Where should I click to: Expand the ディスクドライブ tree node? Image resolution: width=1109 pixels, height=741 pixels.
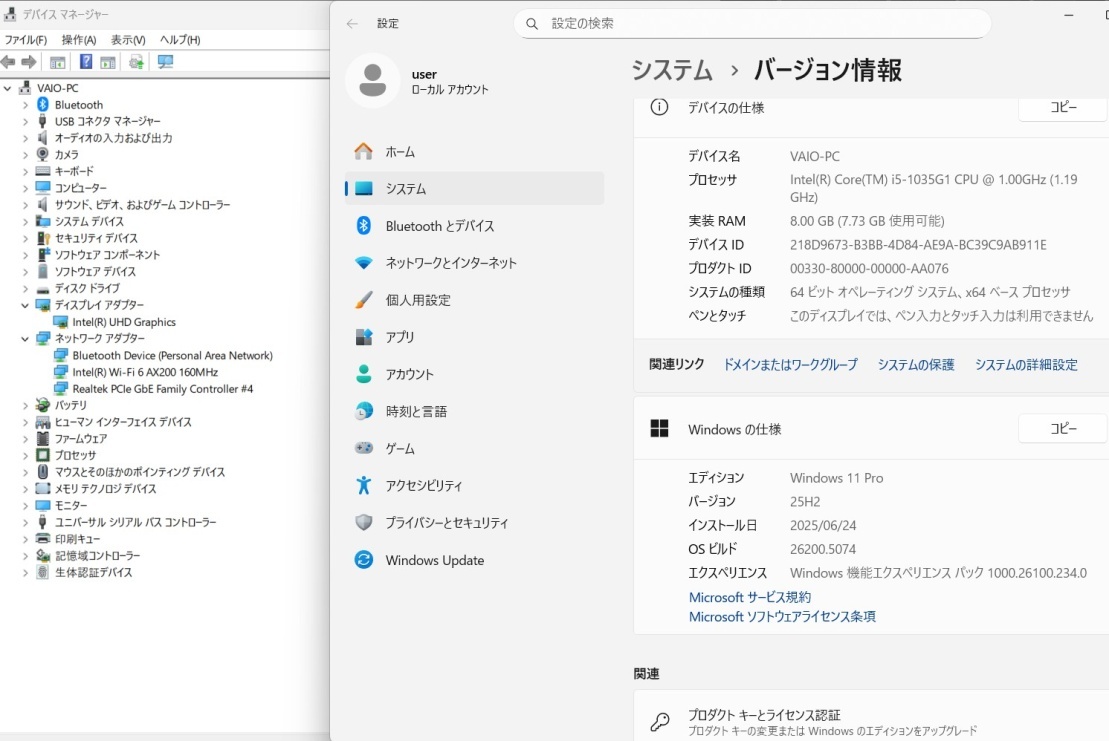click(24, 288)
